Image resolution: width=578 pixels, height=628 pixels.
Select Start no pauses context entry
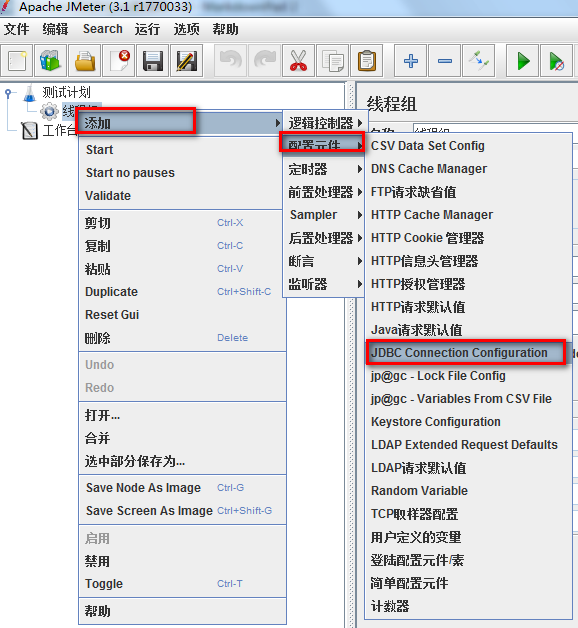coord(182,173)
